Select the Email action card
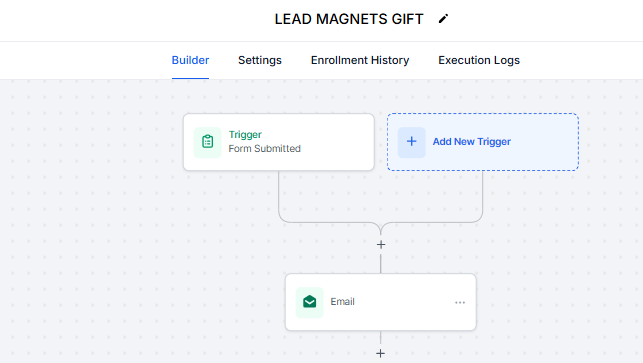This screenshot has width=643, height=363. 381,302
